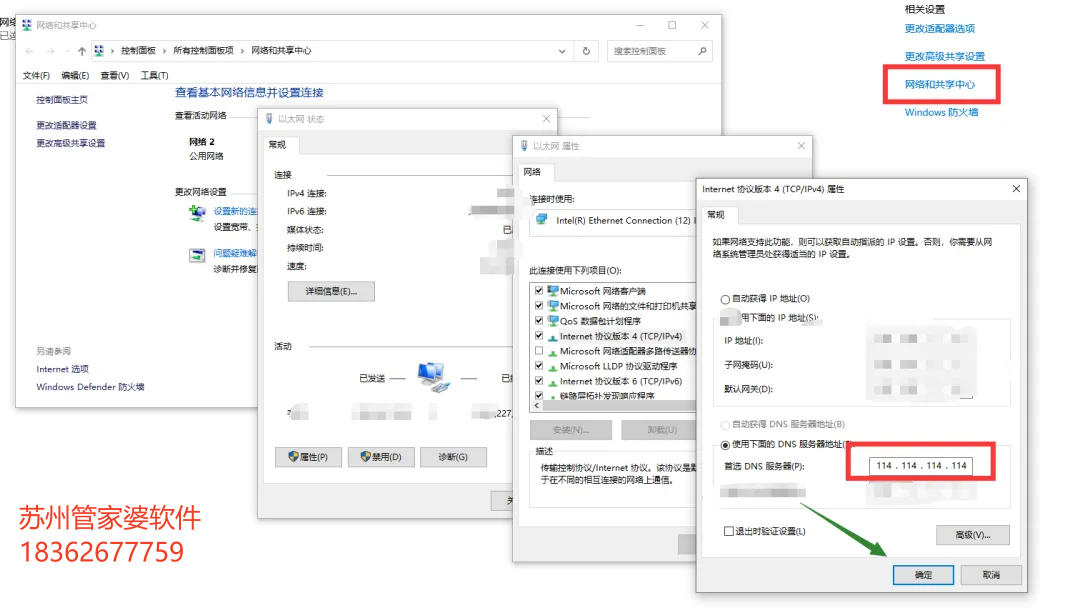Expand the 控制面板 breadcrumb chevron
The image size is (1080, 608).
[x=166, y=51]
